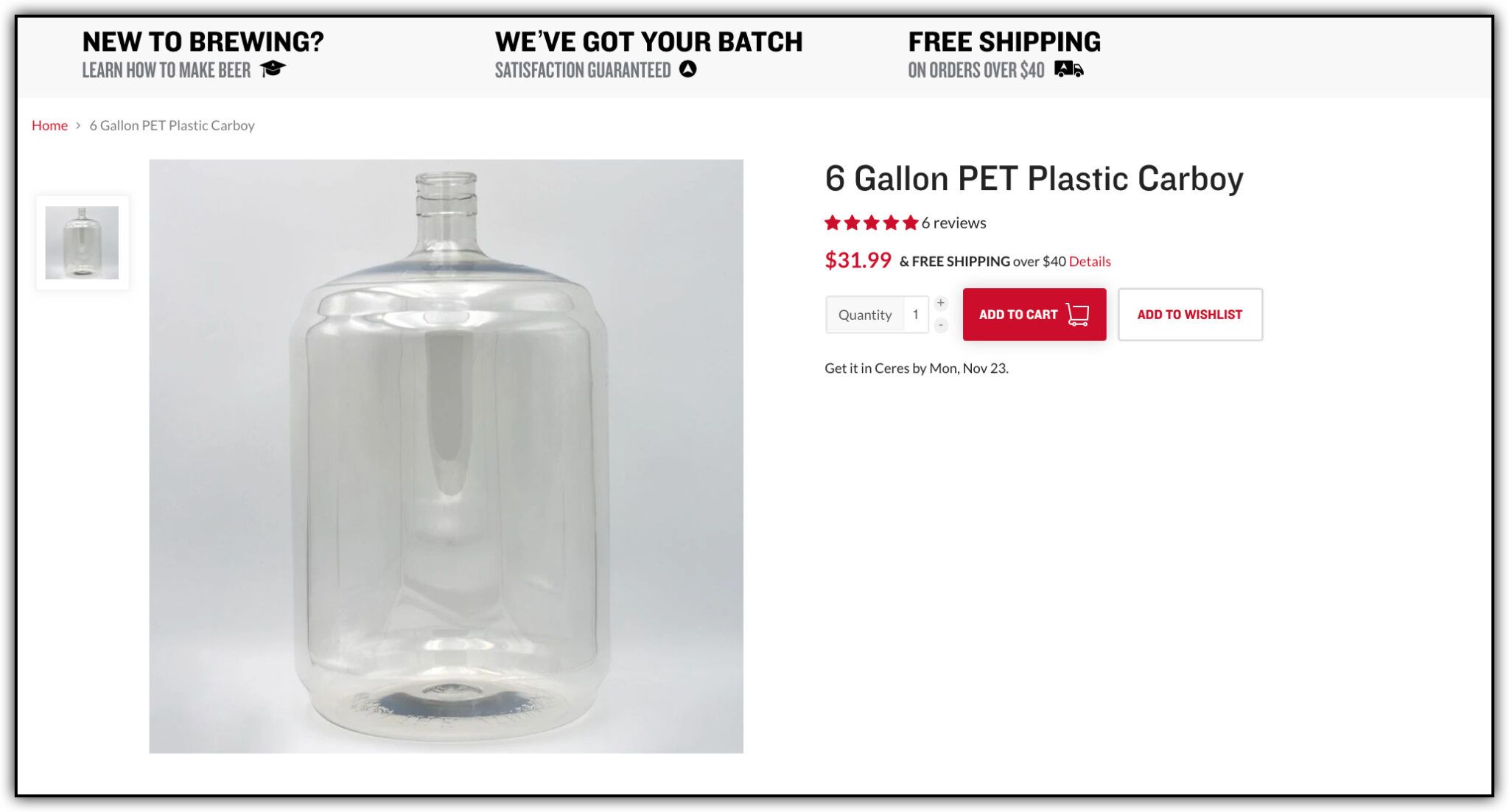
Task: Click the FREE SHIPPING header text
Action: [1004, 41]
